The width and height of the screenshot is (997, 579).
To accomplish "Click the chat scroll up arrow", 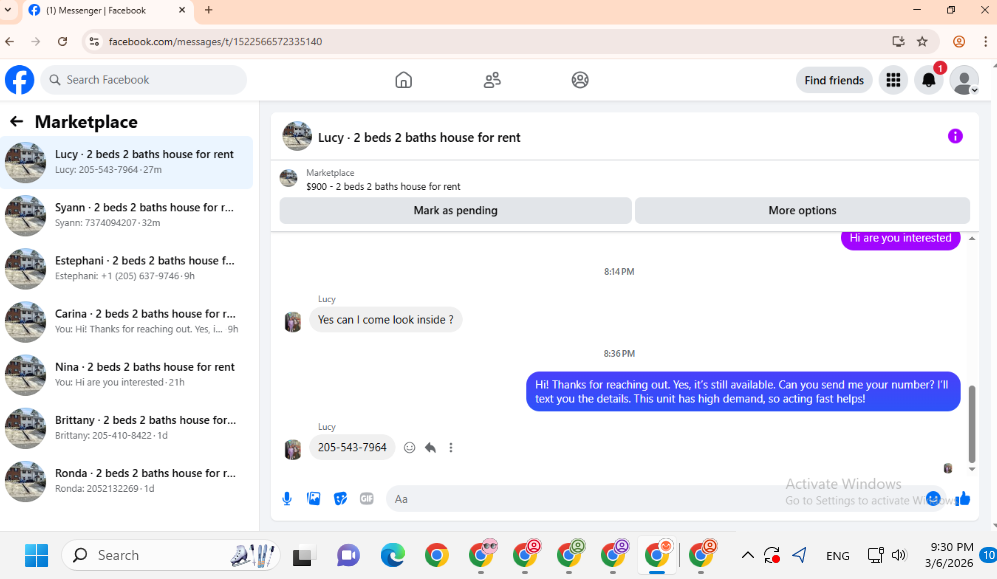I will [x=972, y=238].
